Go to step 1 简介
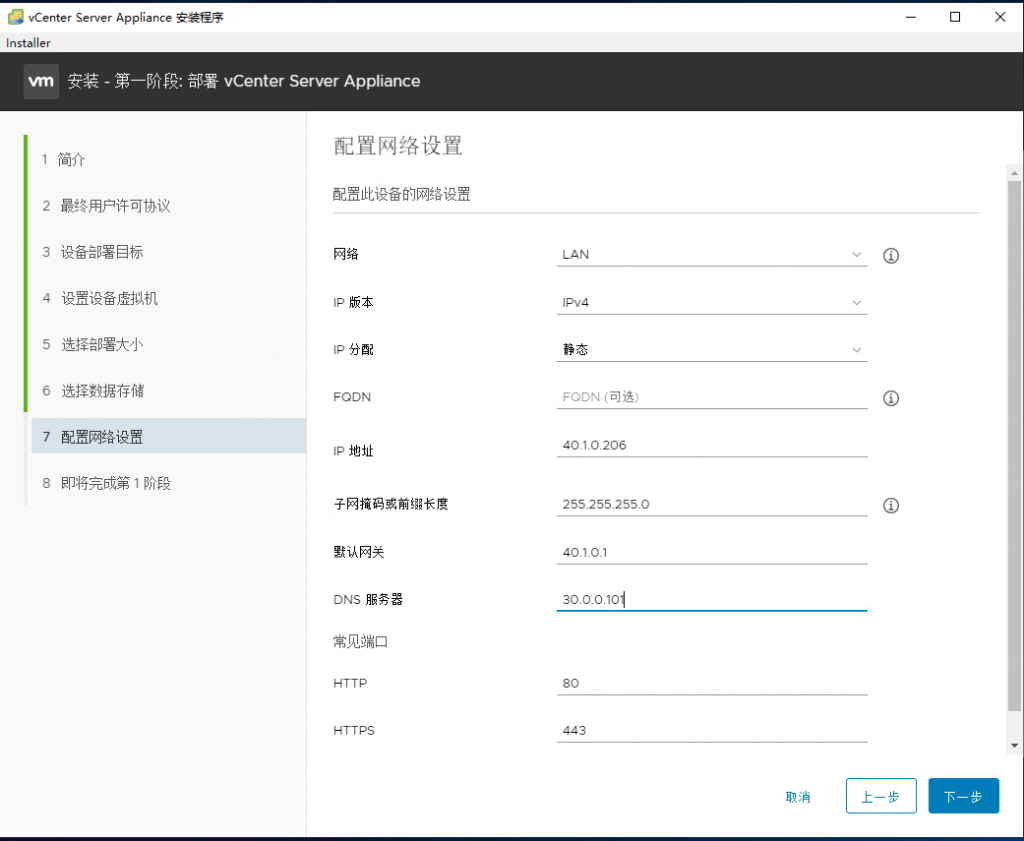Screen dimensions: 1024x841 coord(63,159)
